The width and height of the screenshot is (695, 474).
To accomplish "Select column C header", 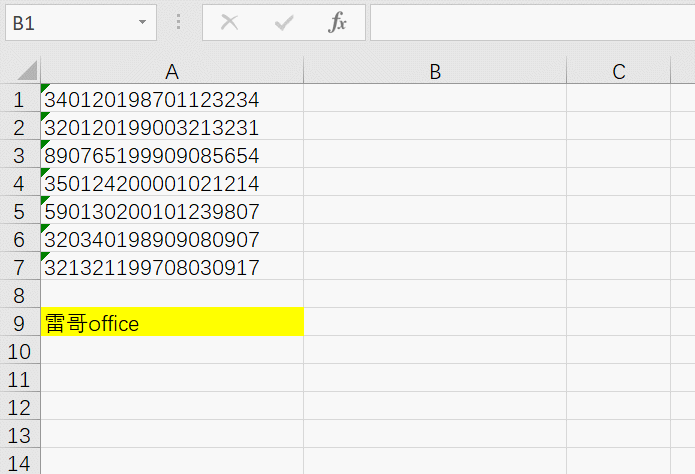I will click(x=618, y=71).
